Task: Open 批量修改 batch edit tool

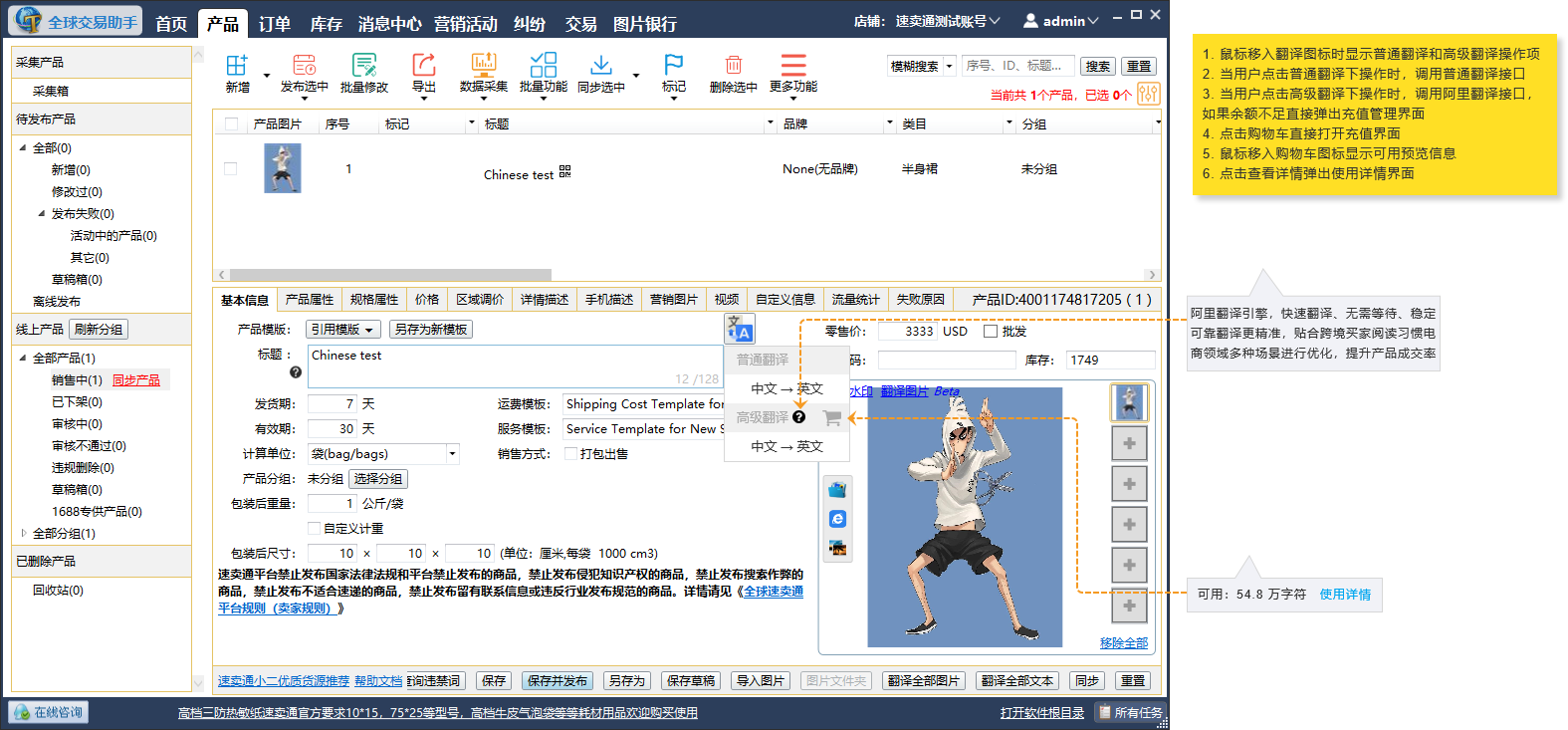Action: point(364,66)
